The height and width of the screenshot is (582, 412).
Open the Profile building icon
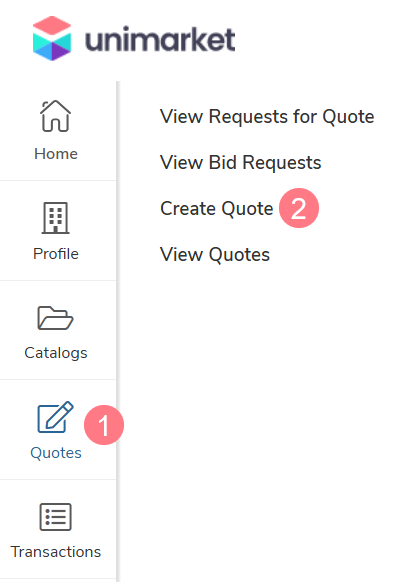tap(55, 218)
